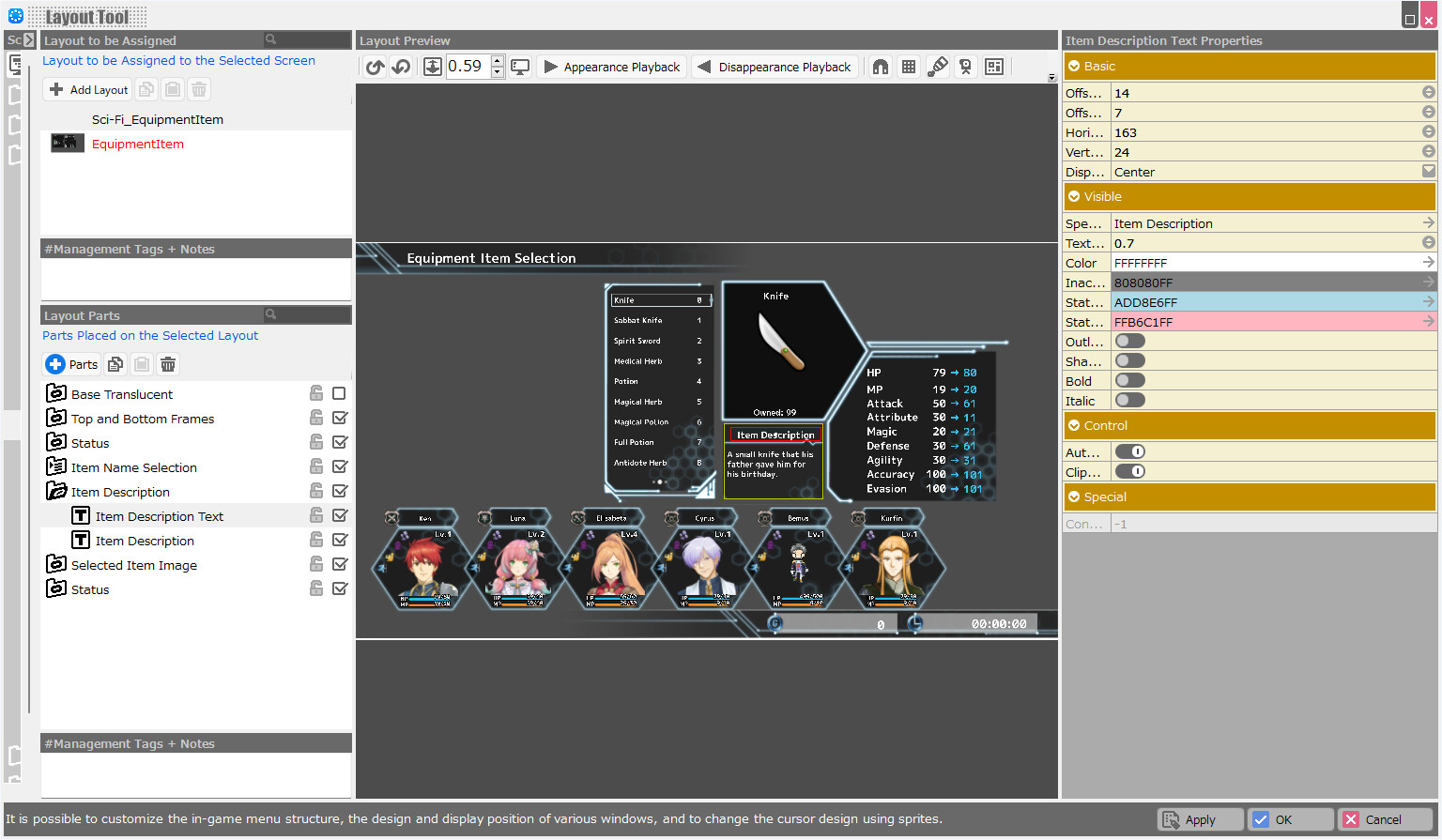Click the trash icon next to Add Layout
This screenshot has height=840, width=1442.
(x=198, y=89)
